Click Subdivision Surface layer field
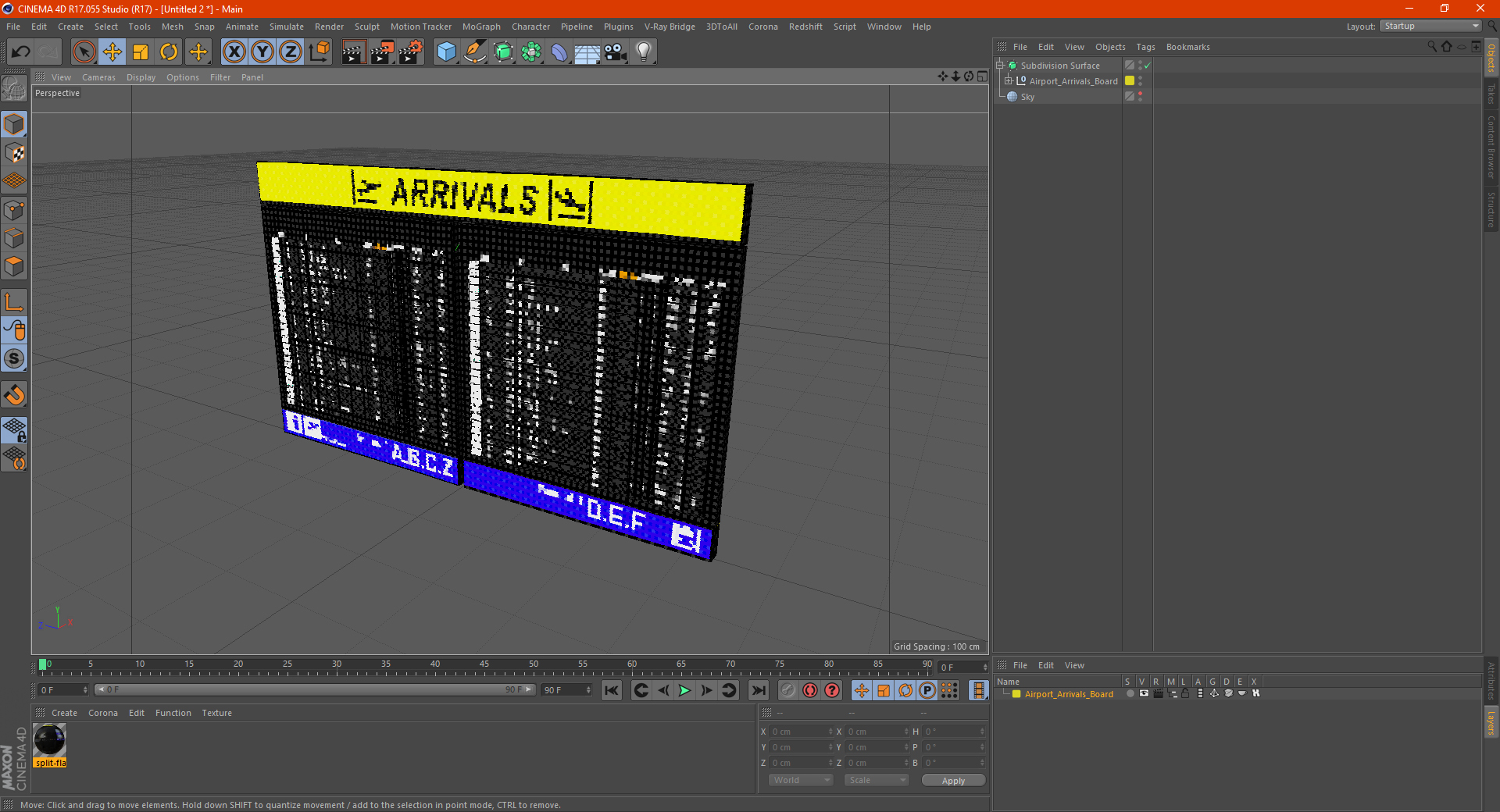This screenshot has width=1500, height=812. (x=1130, y=66)
